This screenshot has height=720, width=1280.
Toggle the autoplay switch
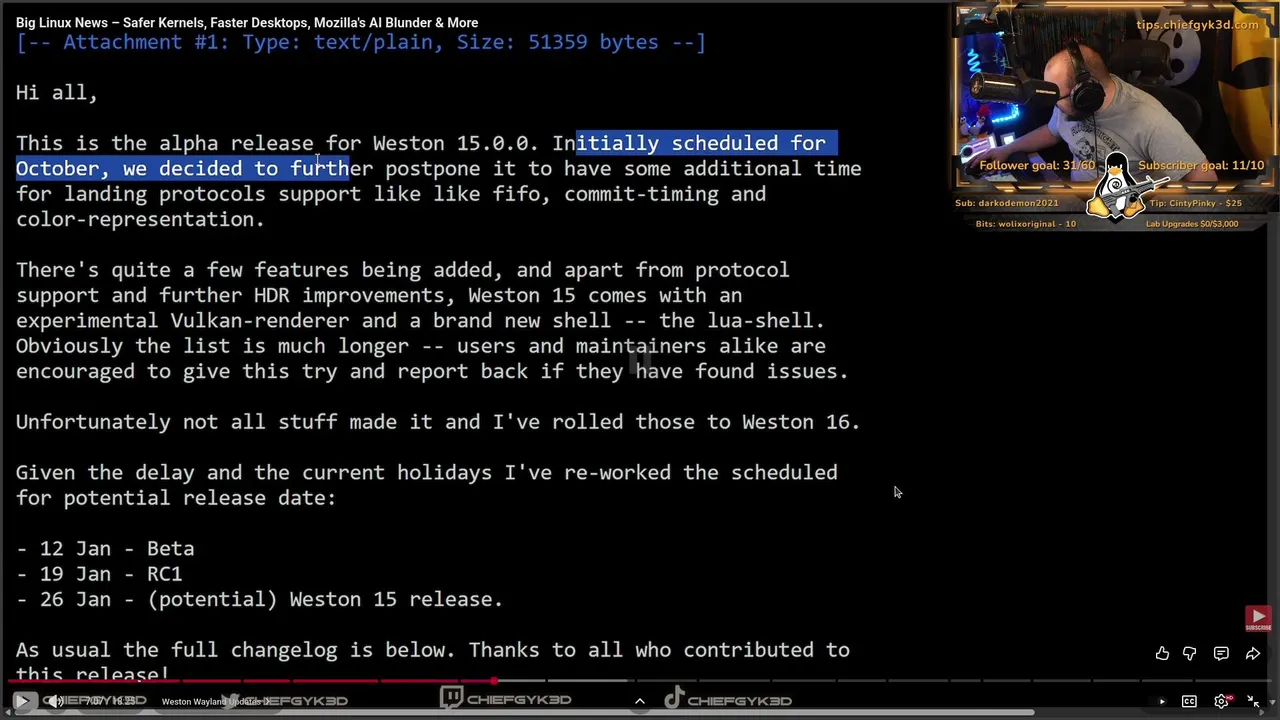click(x=1158, y=702)
